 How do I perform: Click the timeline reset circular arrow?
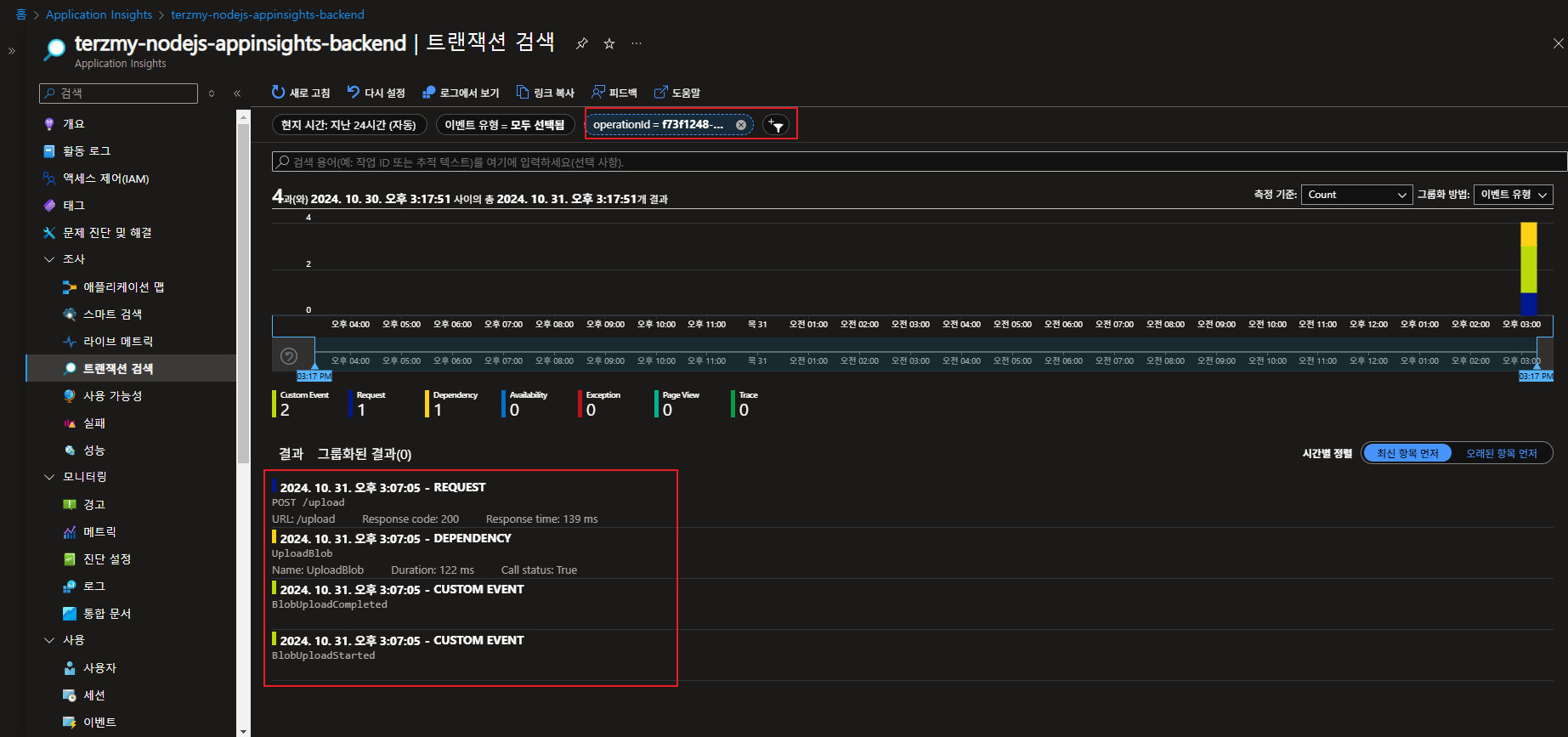[x=289, y=356]
